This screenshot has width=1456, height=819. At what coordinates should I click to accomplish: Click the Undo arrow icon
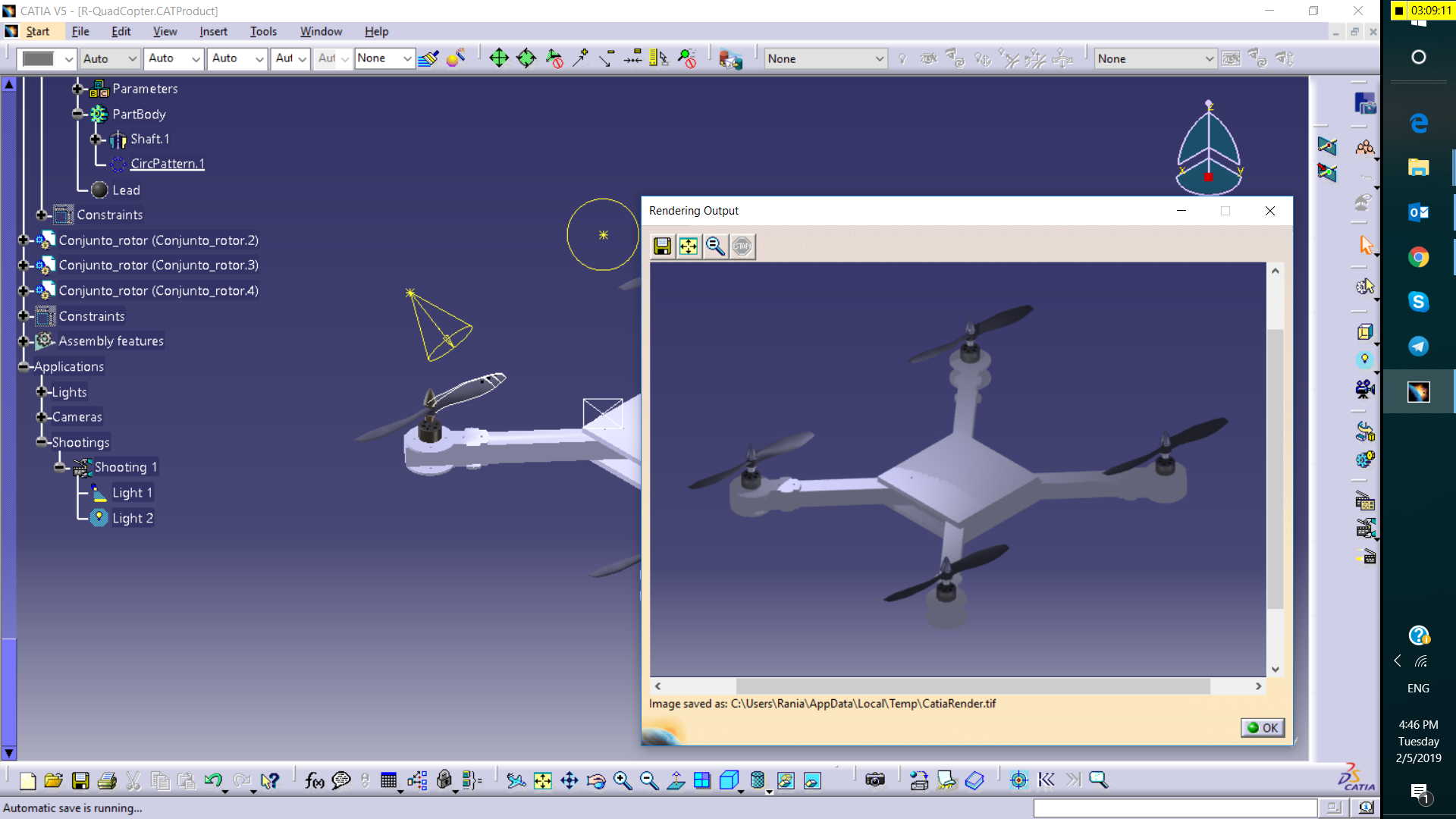213,780
